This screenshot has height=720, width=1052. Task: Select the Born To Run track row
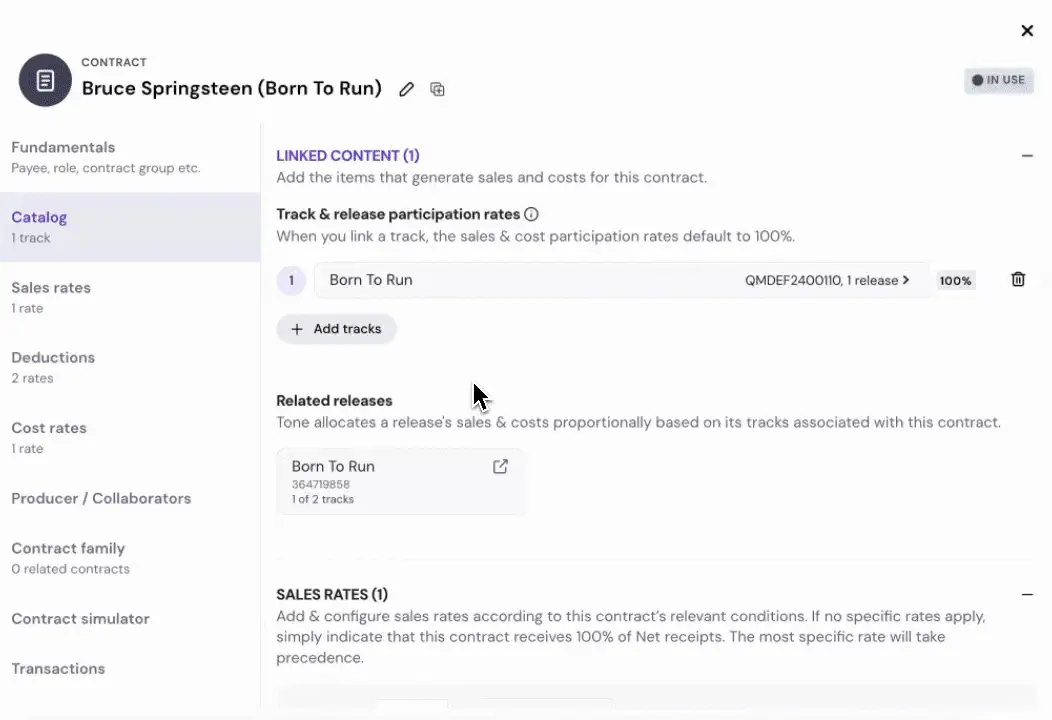coord(621,280)
